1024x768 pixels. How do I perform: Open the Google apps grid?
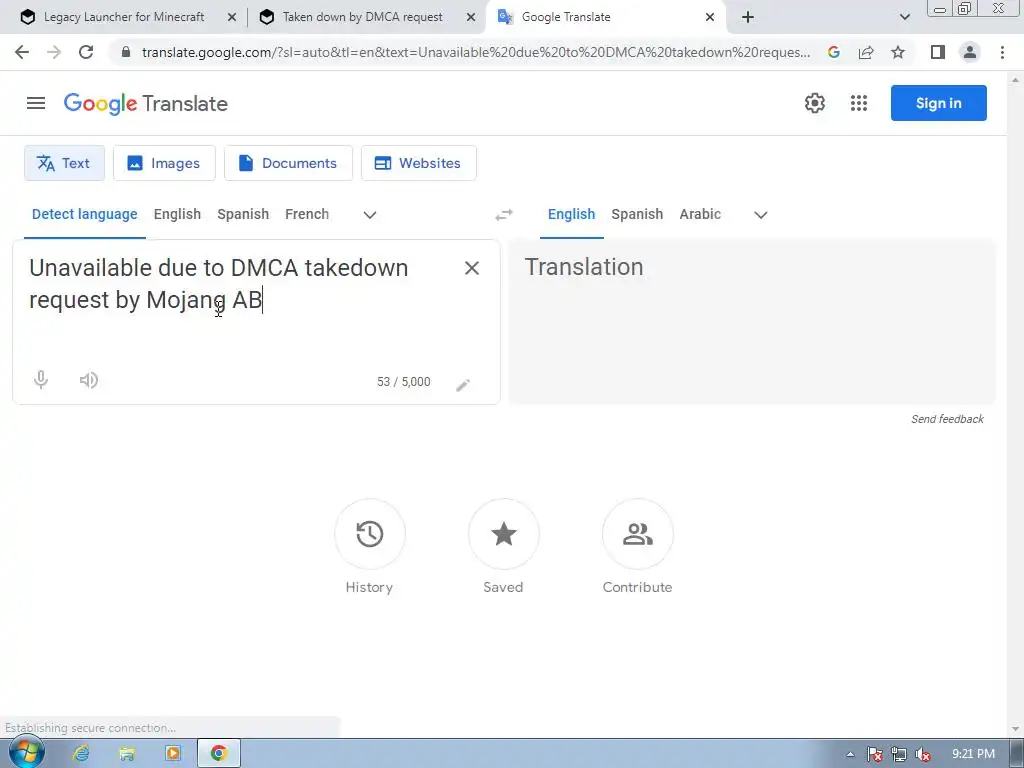pos(859,103)
